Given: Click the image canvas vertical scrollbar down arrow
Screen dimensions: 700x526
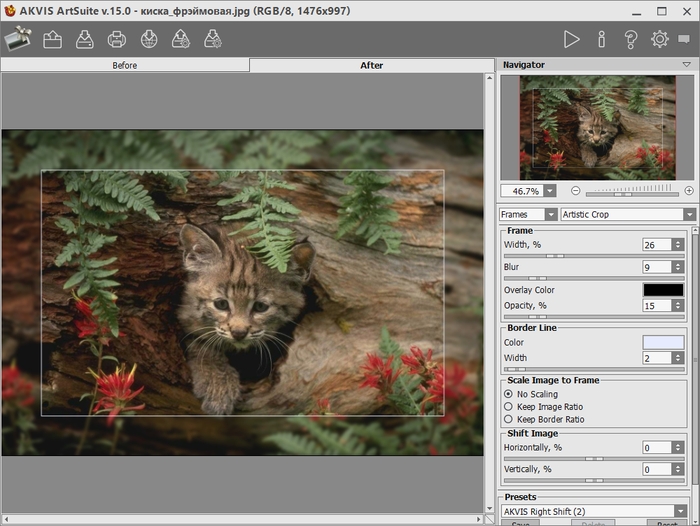Looking at the screenshot, I should tap(489, 508).
